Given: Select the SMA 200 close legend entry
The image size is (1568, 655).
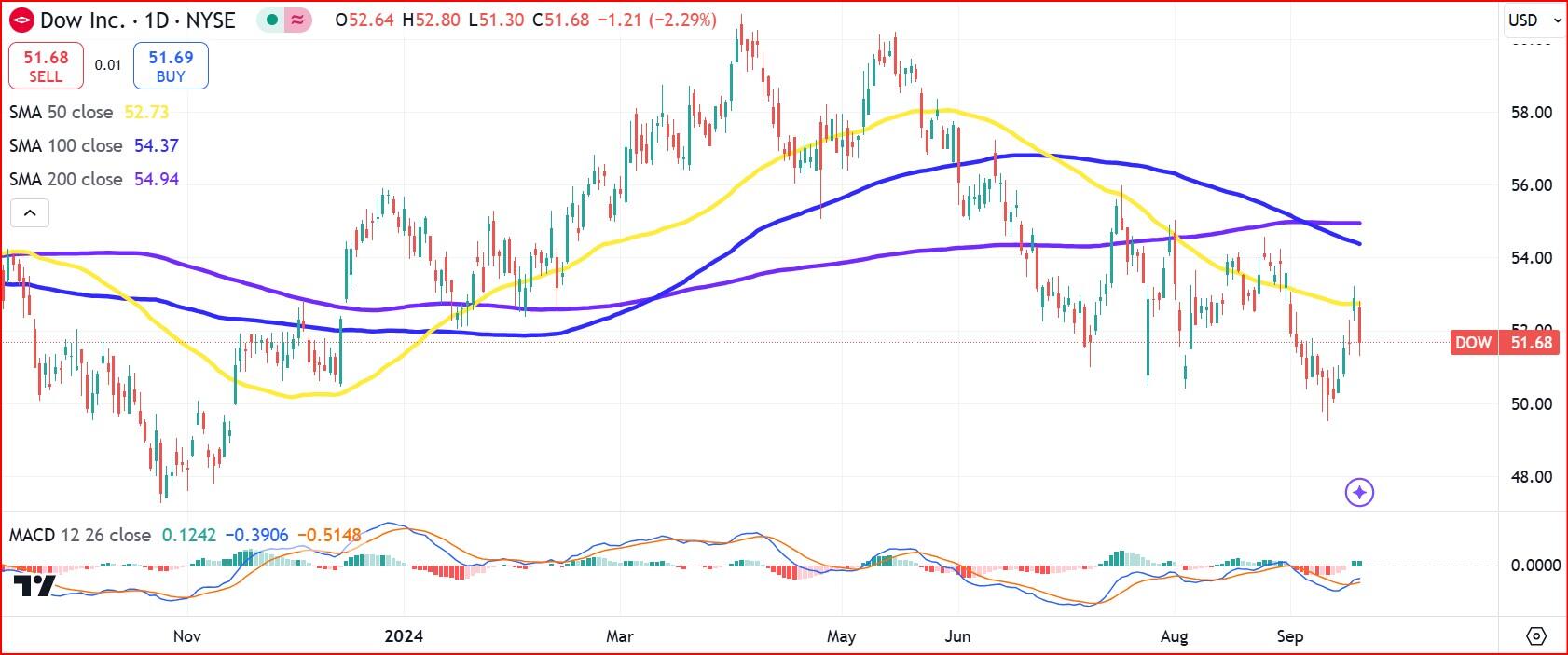Looking at the screenshot, I should pyautogui.click(x=65, y=179).
